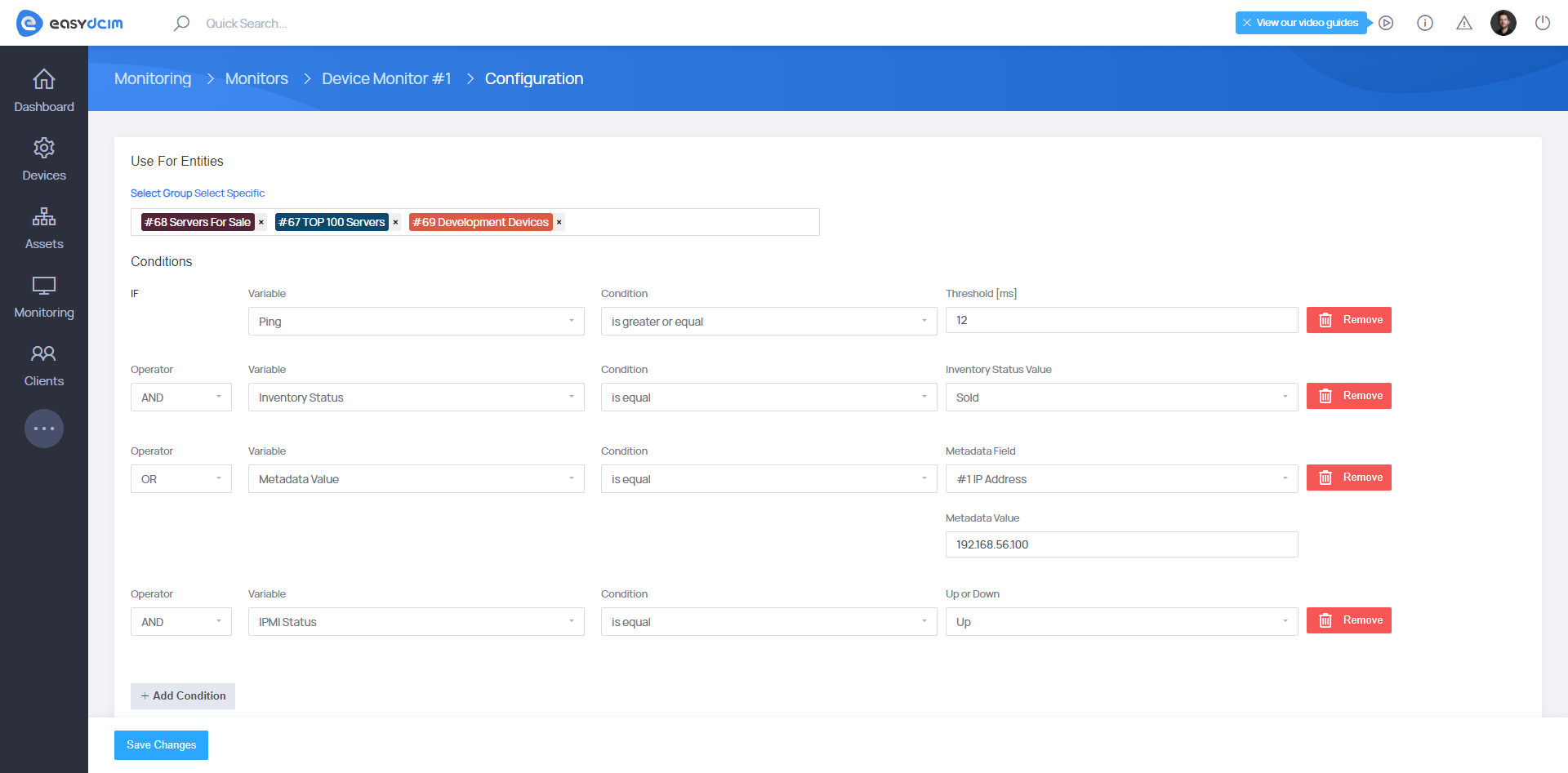Image resolution: width=1568 pixels, height=773 pixels.
Task: Go to Monitoring breadcrumb
Action: pos(153,78)
